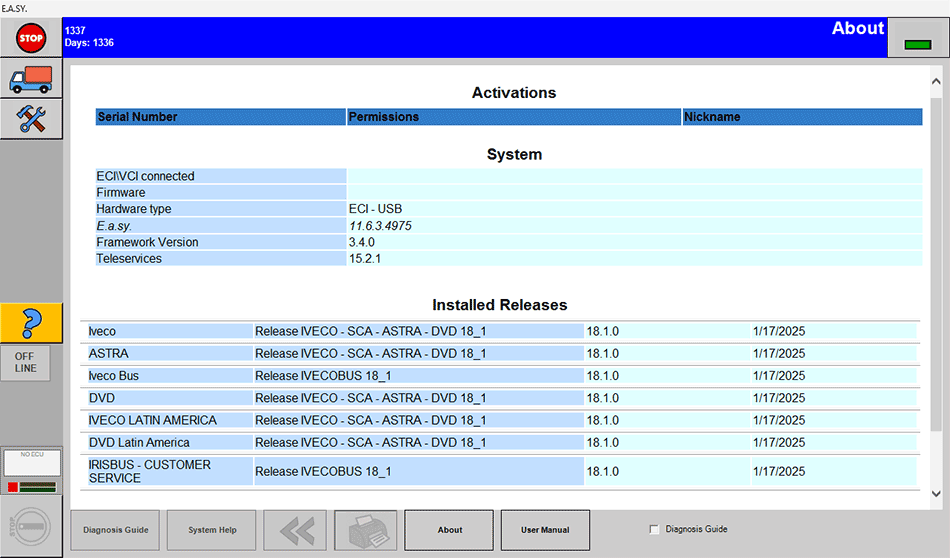Select the ECI\VCI connected row label
950x558 pixels.
tap(221, 176)
